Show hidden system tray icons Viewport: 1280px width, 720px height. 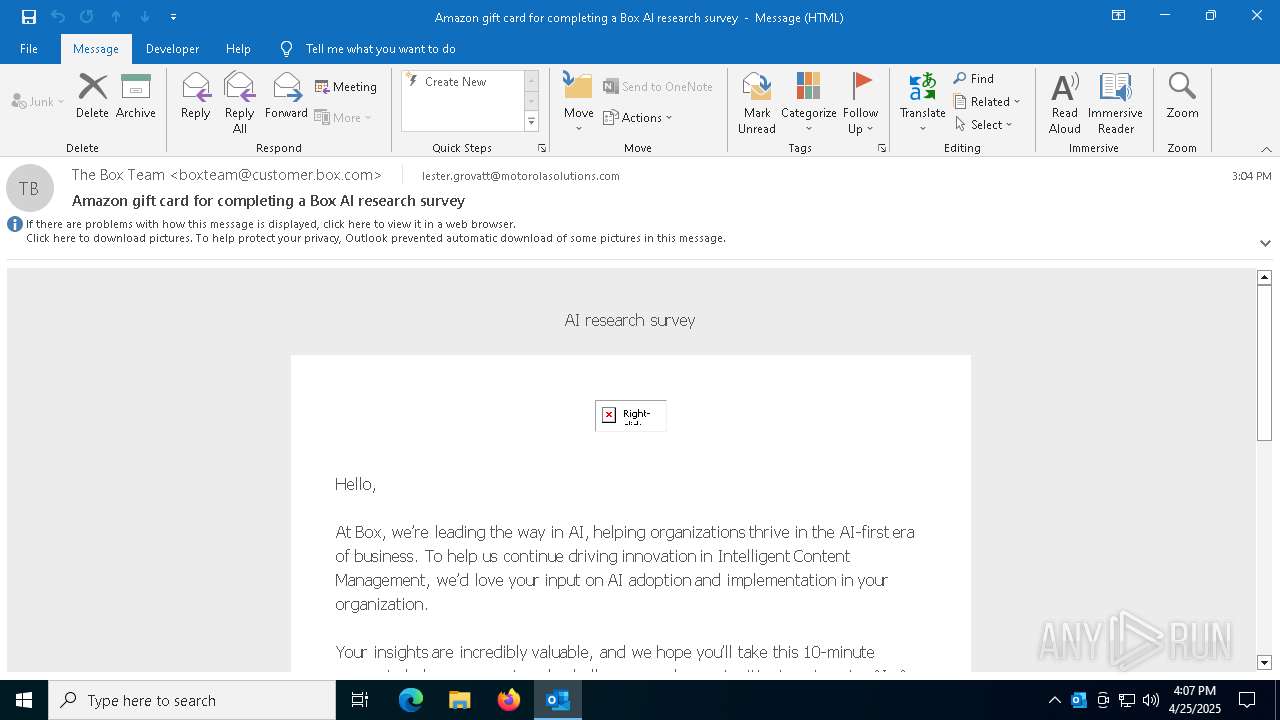pos(1054,700)
